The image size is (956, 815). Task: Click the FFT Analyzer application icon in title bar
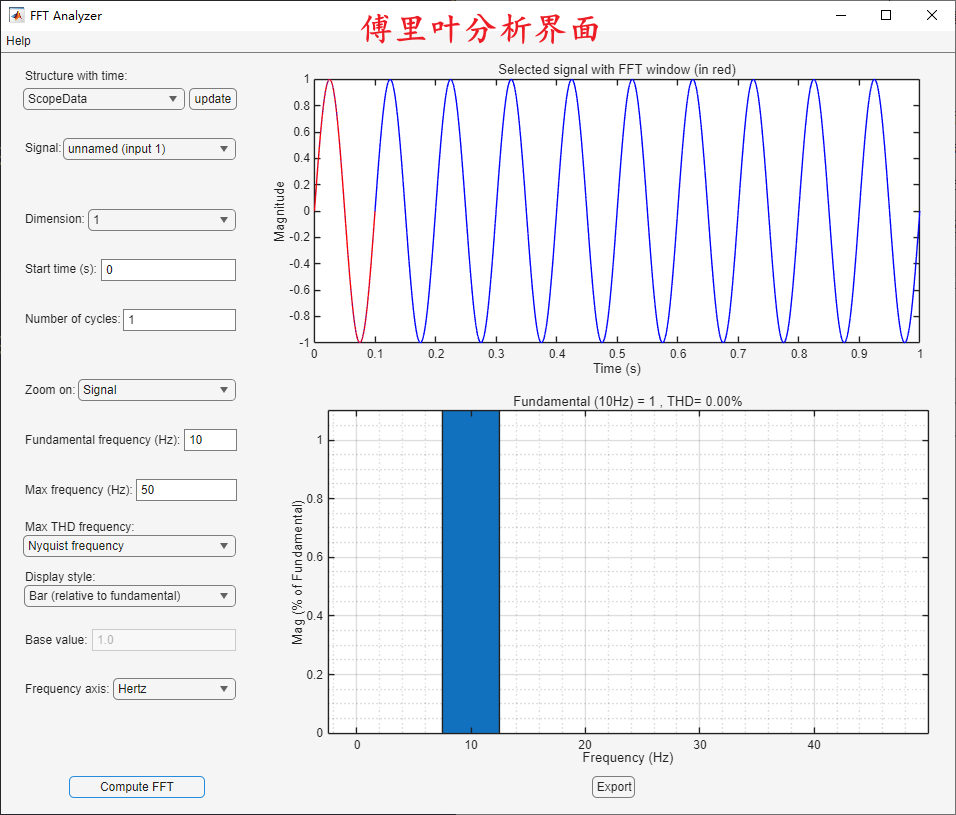coord(15,15)
